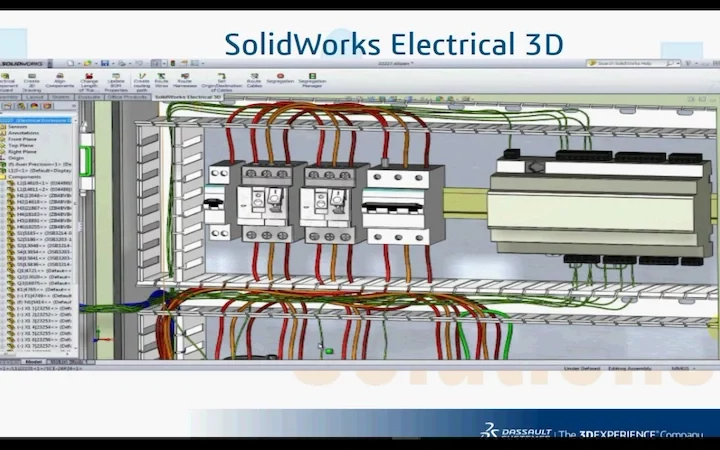Open the ConfigurationManager tab icon
This screenshot has height=450, width=720.
click(34, 107)
